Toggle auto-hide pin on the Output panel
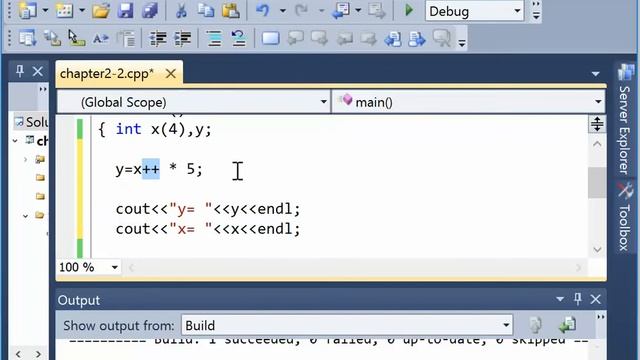The image size is (640, 360). coord(578,299)
